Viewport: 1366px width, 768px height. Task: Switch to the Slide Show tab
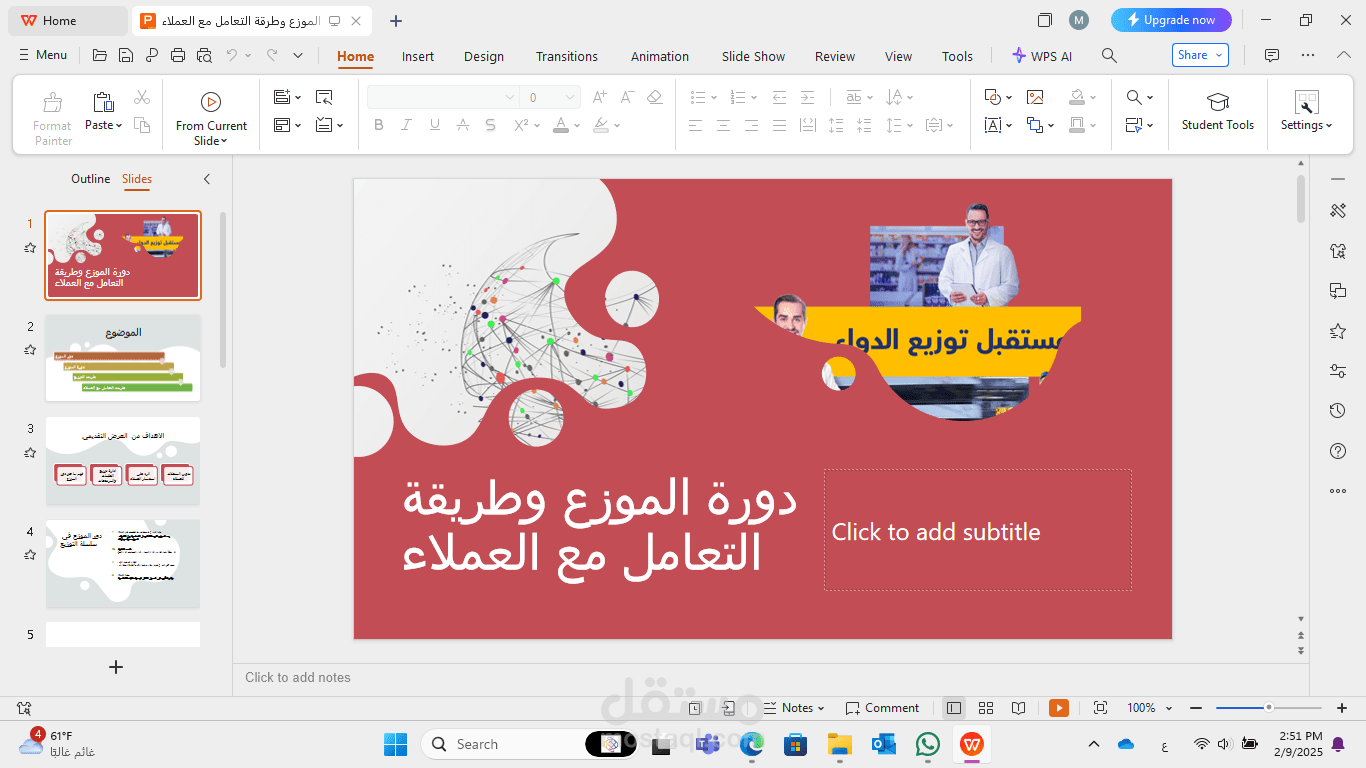(x=754, y=56)
